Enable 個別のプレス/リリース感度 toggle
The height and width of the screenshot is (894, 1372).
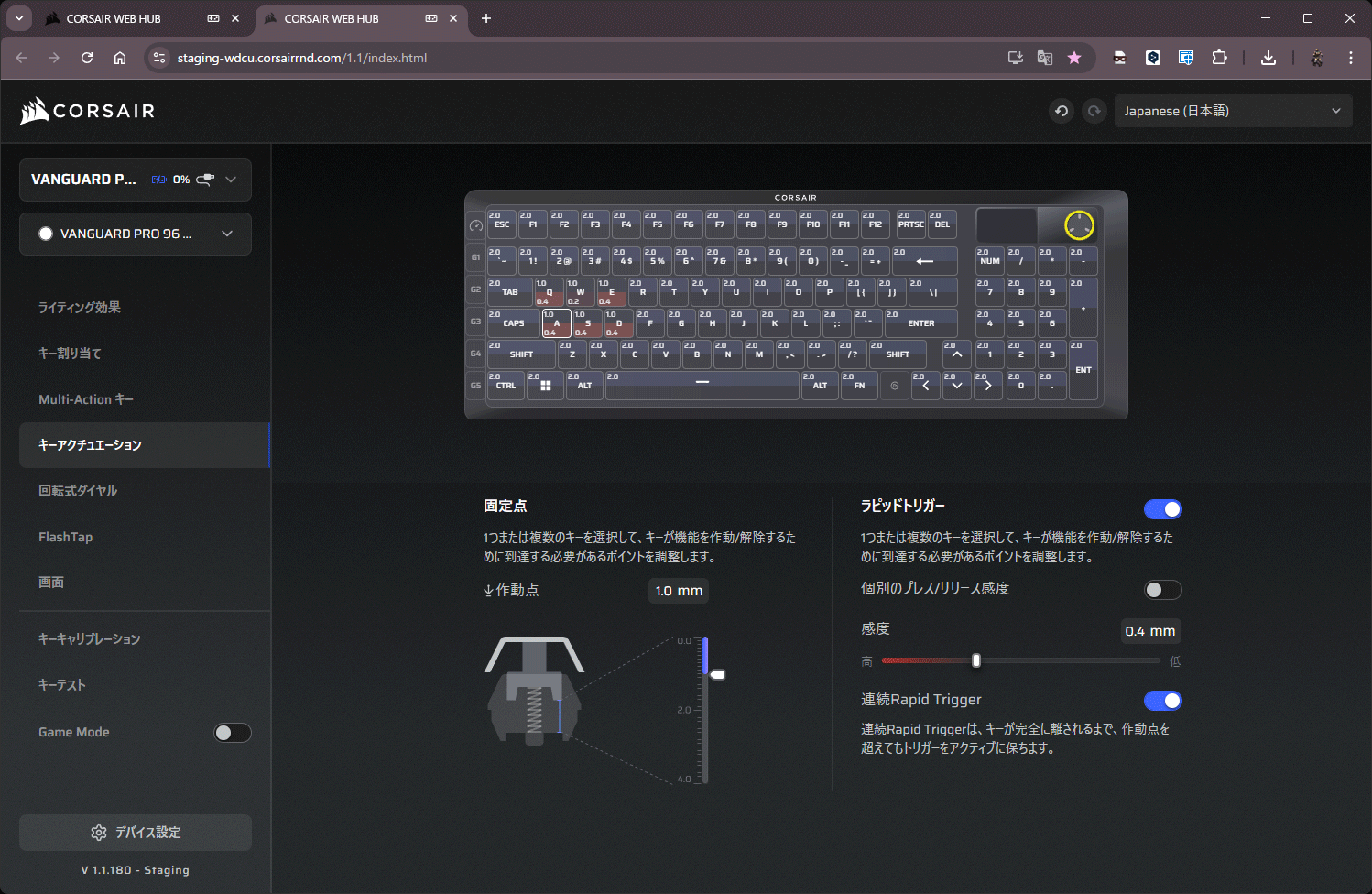pos(1162,590)
